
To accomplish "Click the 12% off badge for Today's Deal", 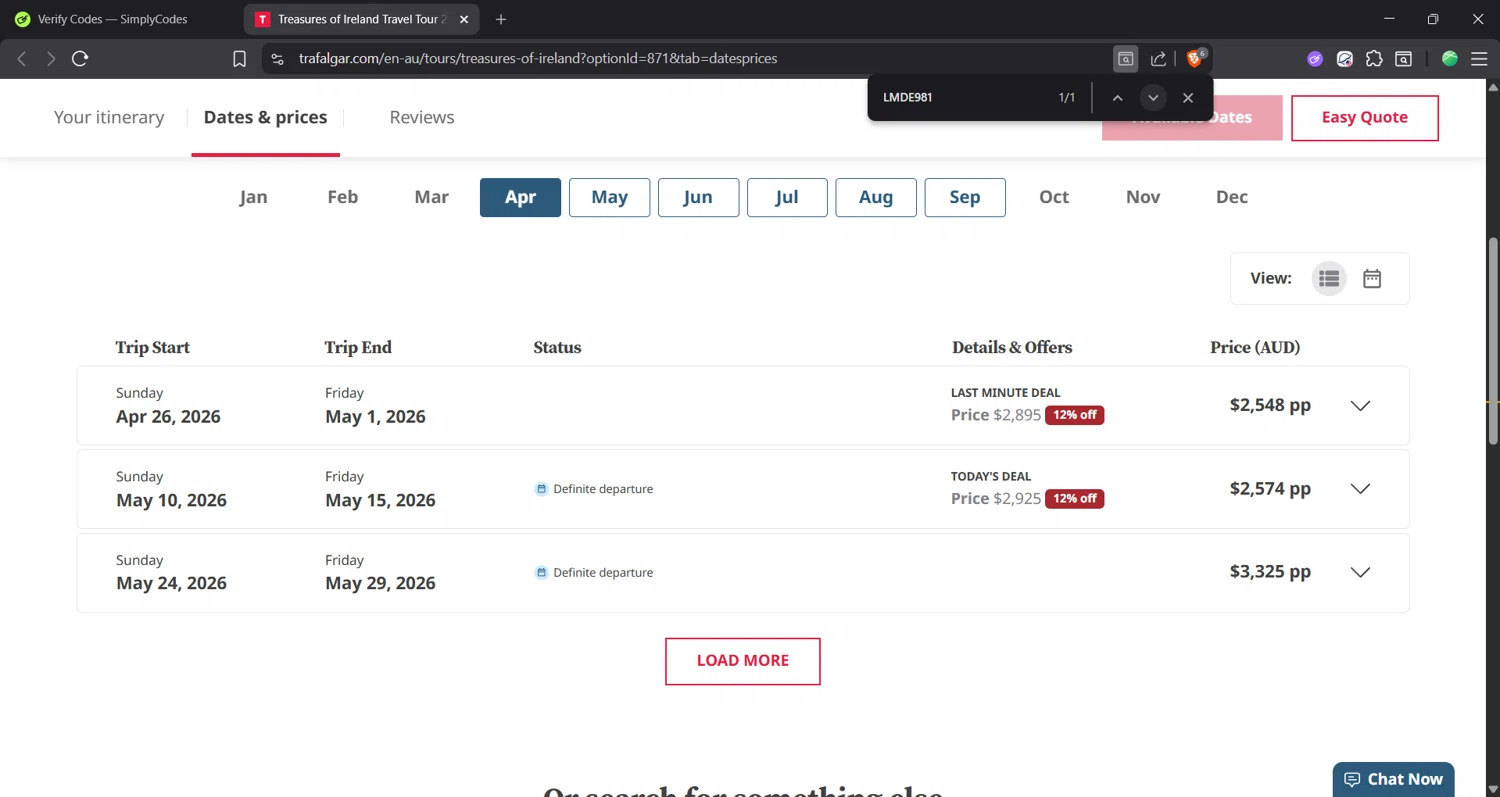I will 1074,498.
